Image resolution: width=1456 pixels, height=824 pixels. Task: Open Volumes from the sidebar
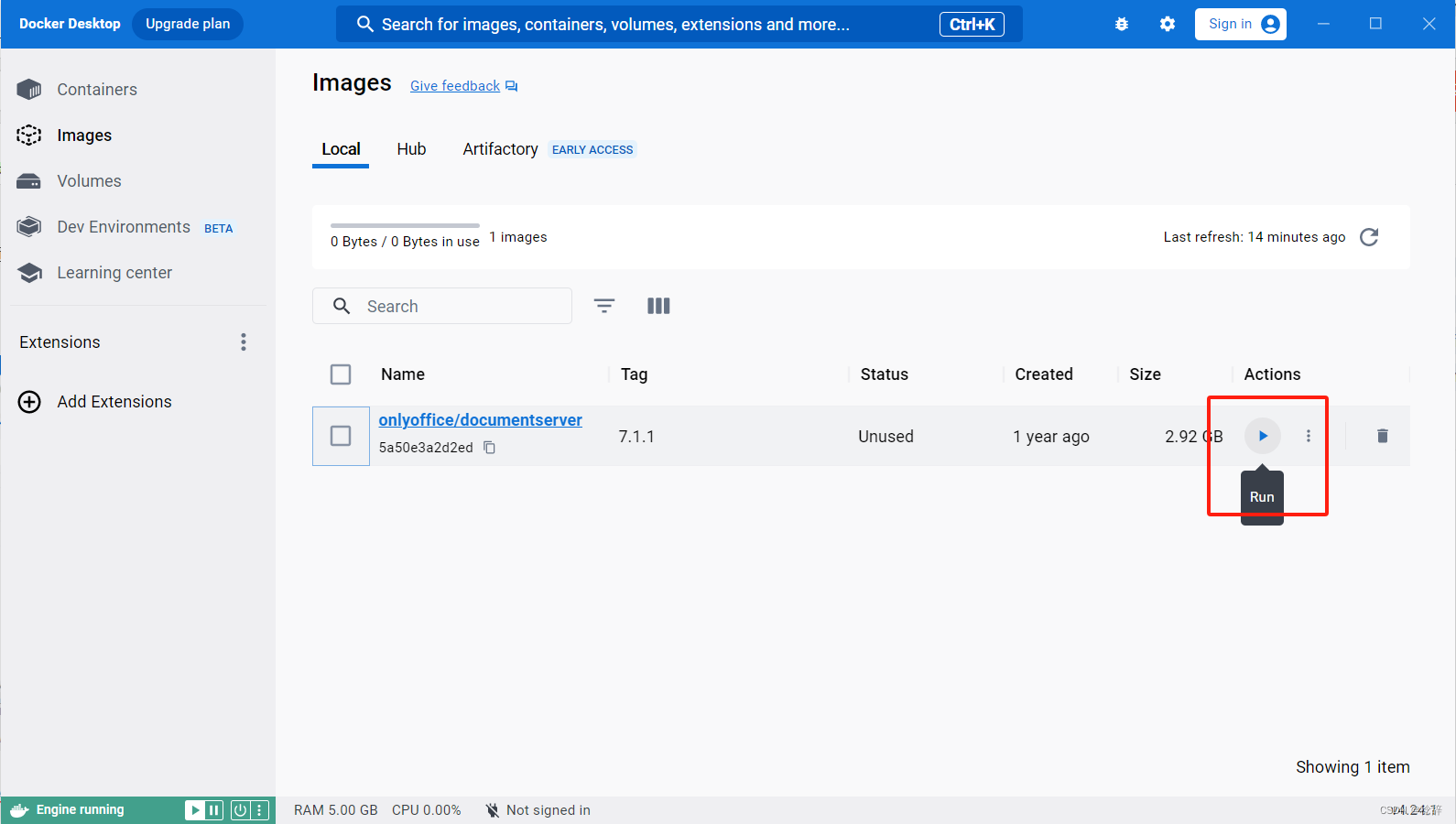click(89, 181)
